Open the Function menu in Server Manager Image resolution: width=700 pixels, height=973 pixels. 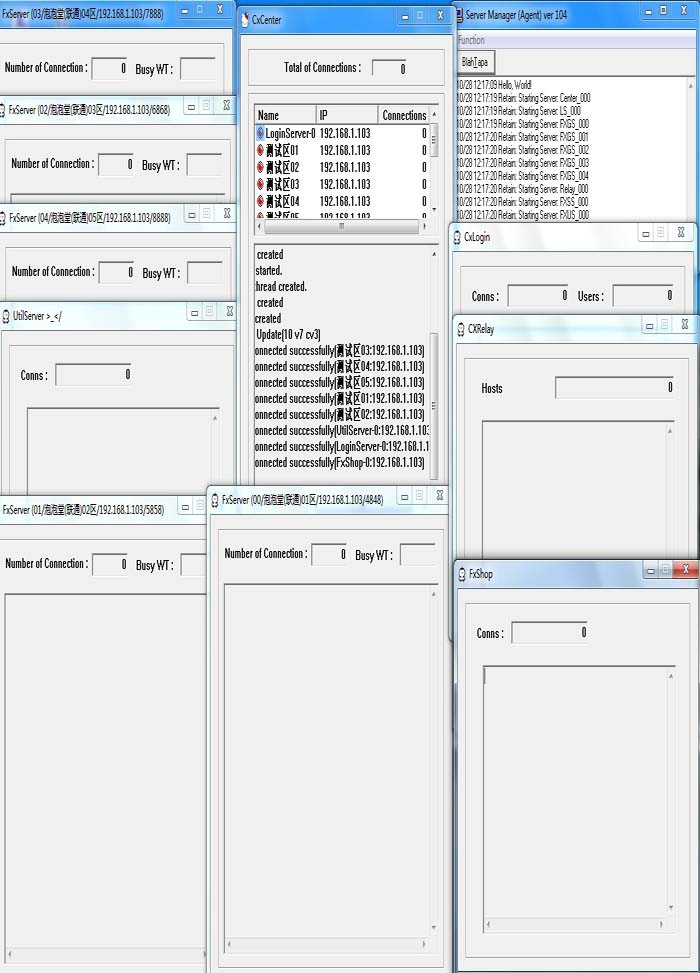click(471, 41)
